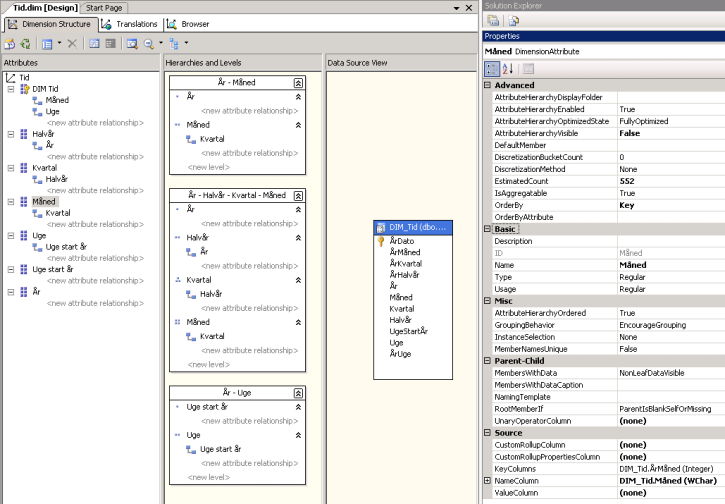
Task: Click the Halvår attribute grid icon
Action: [24, 134]
